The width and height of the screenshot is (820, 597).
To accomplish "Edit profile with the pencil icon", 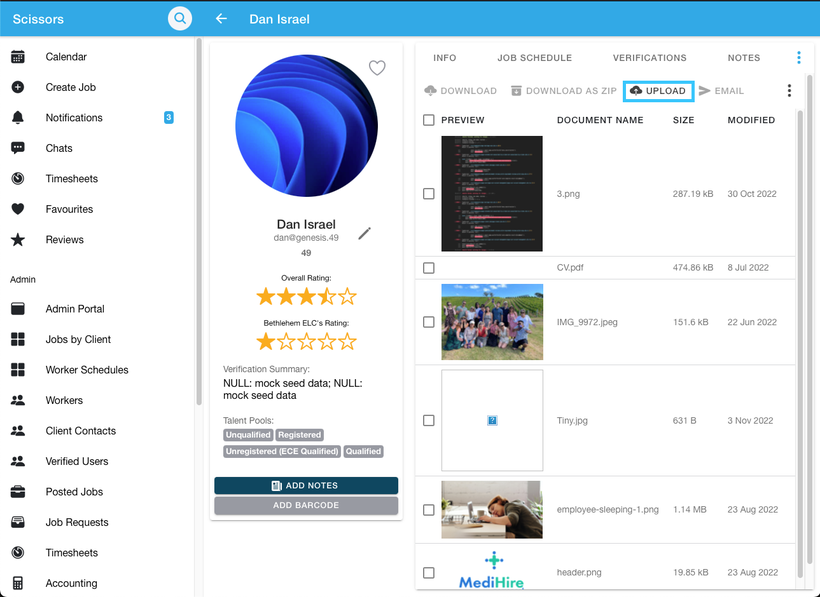I will (x=365, y=233).
